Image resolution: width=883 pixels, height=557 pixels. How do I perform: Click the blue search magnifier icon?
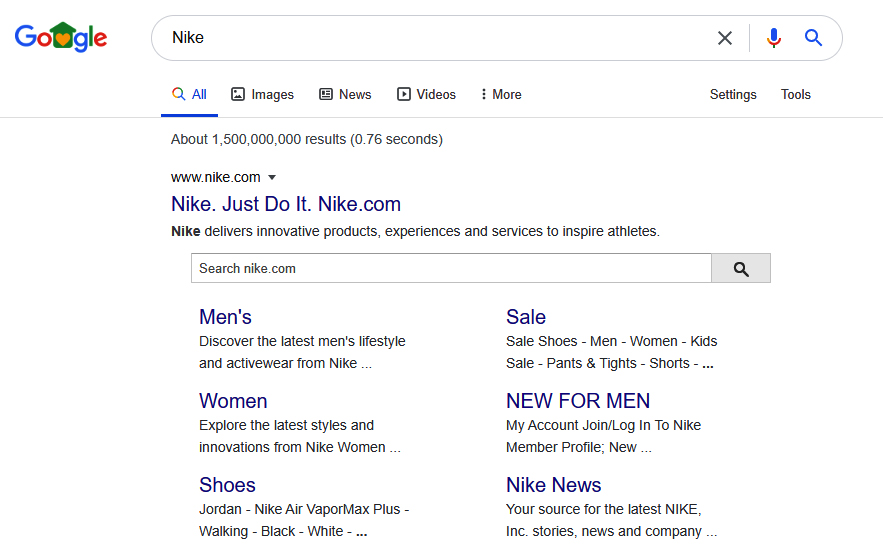click(x=813, y=38)
